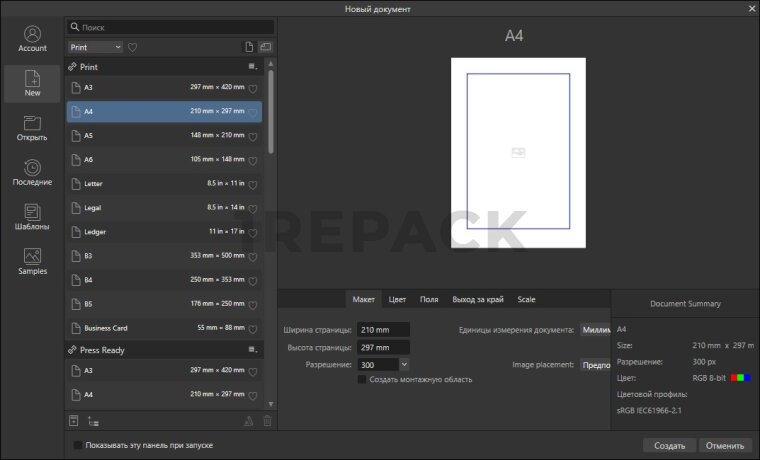Open the Единицы измерения документа dropdown
The height and width of the screenshot is (460, 760).
(594, 329)
